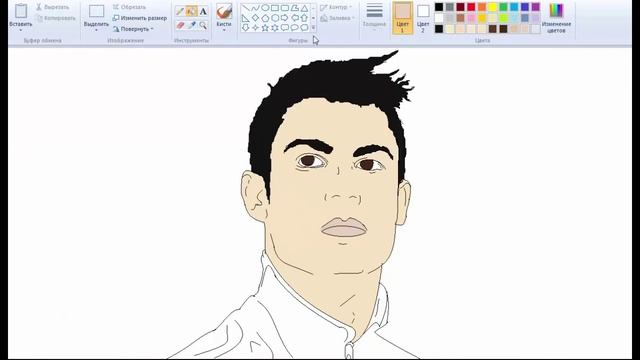Choose the Triangle shape

(304, 8)
